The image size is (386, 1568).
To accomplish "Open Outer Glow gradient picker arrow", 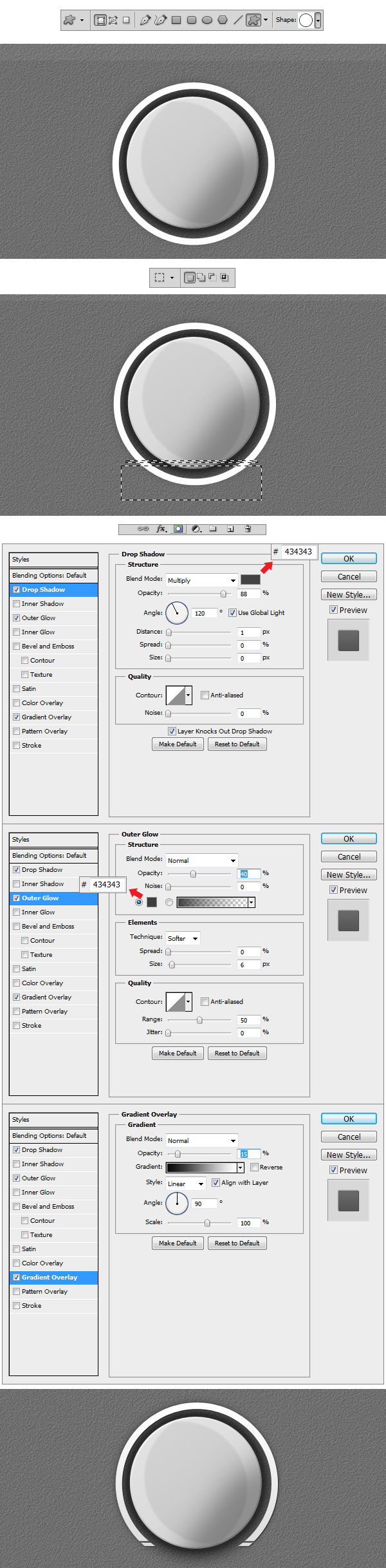I will (252, 902).
